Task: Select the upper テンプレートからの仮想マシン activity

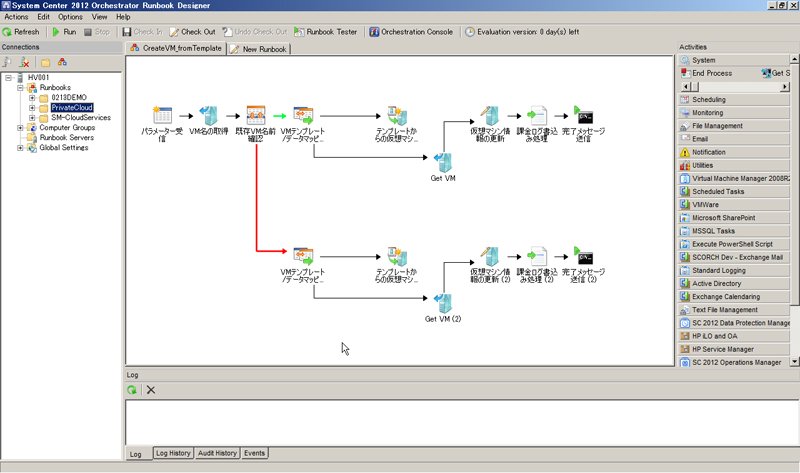Action: (x=397, y=115)
